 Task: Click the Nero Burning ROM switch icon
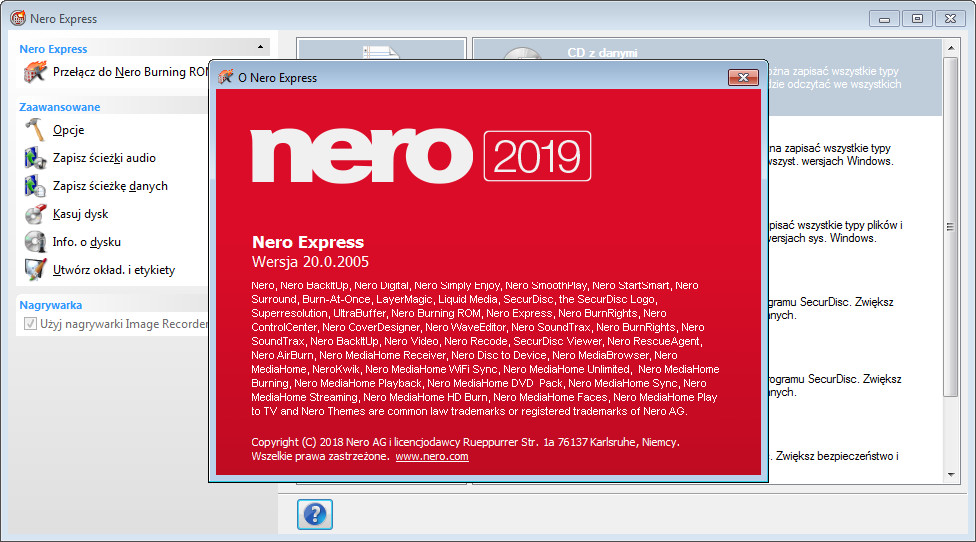pyautogui.click(x=35, y=72)
